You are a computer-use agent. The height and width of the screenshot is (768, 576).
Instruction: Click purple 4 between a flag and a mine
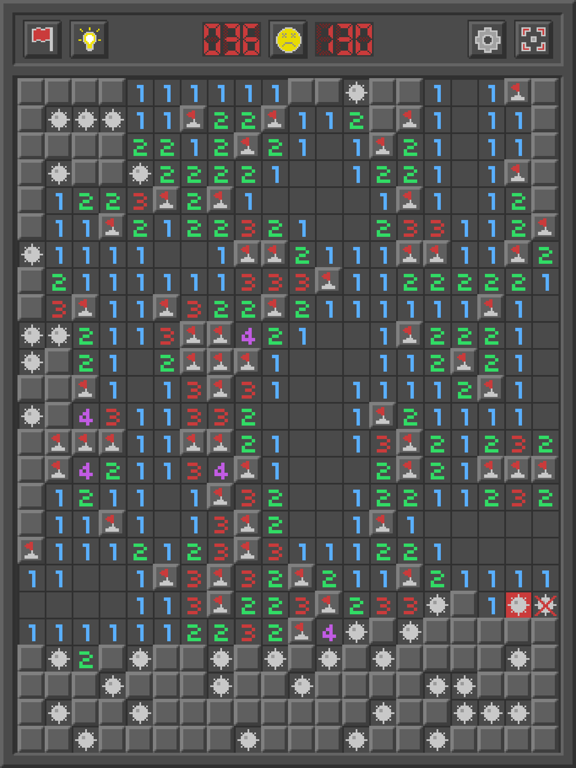click(329, 633)
